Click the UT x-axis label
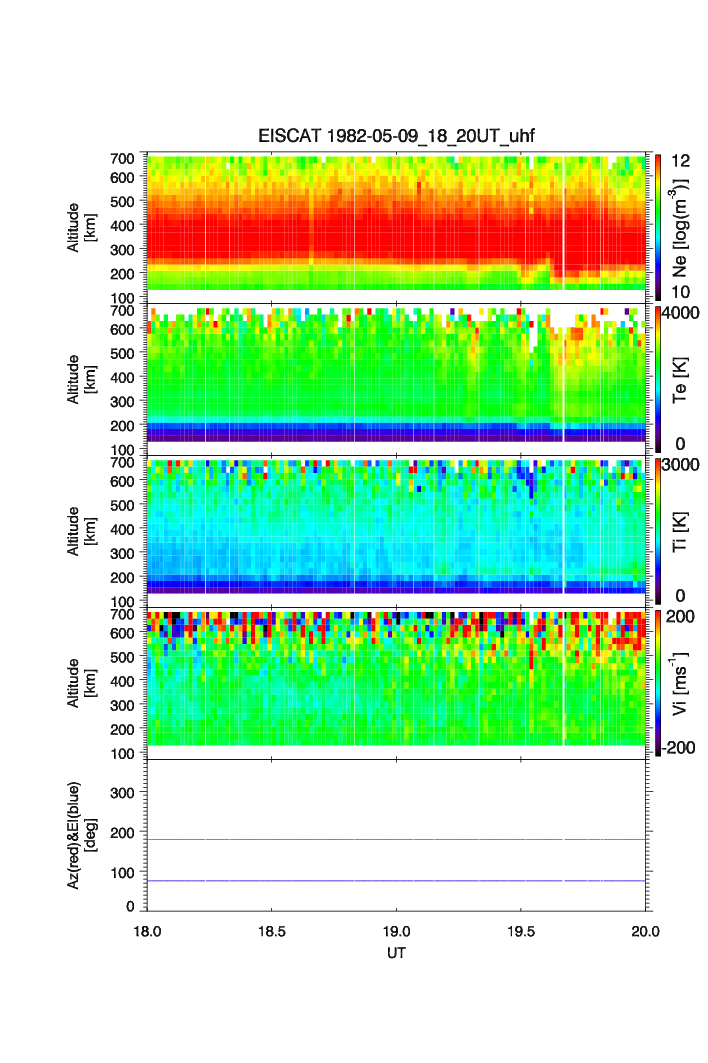Screen dimensions: 708x1063 396,953
